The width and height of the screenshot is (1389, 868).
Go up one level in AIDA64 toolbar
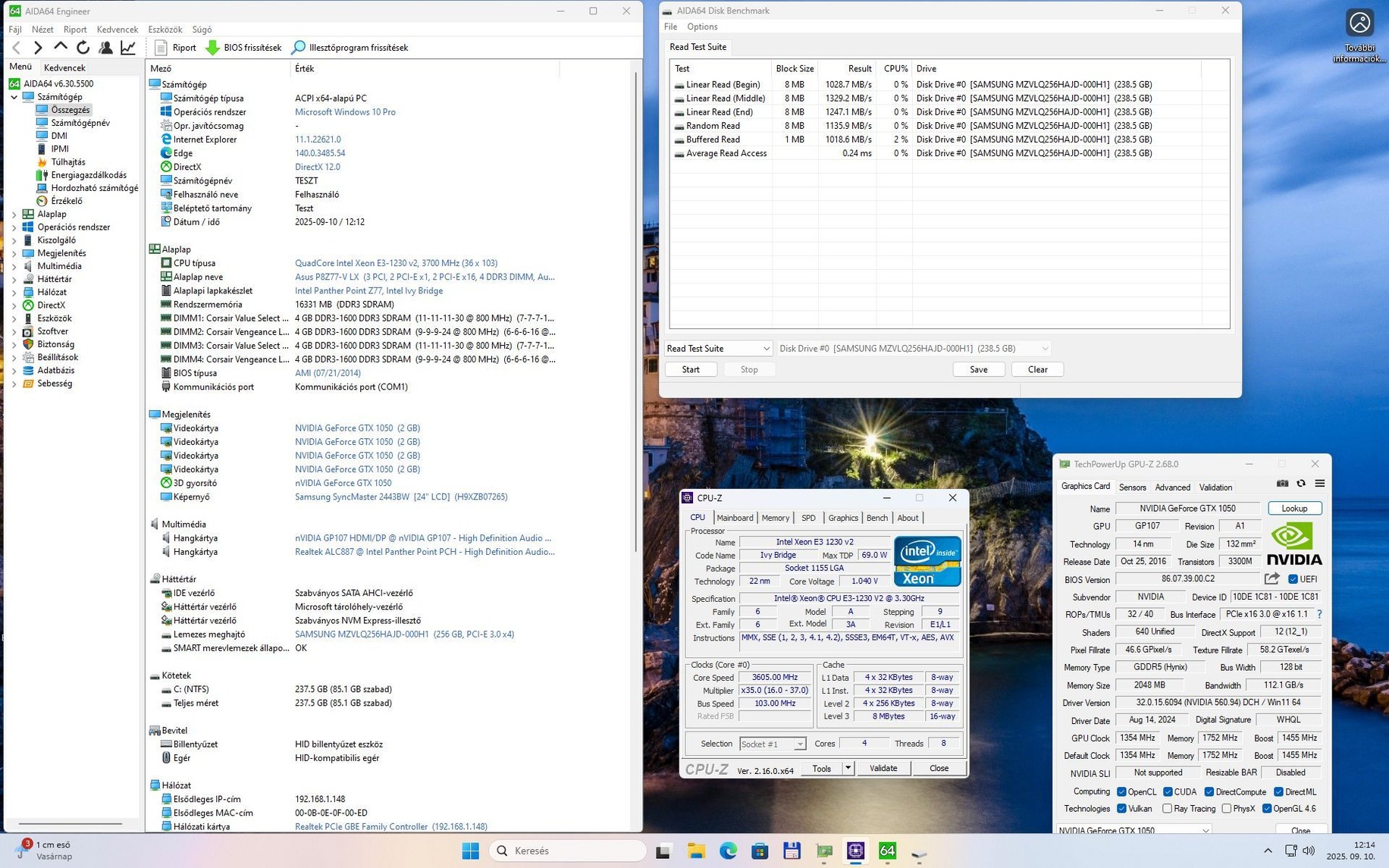[61, 48]
